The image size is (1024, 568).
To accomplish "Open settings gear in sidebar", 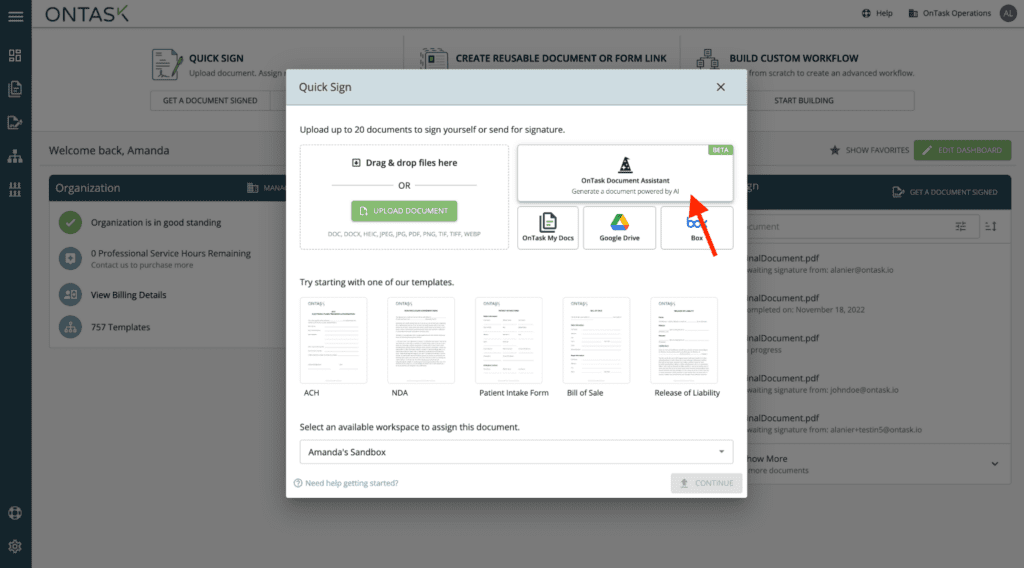I will (15, 546).
